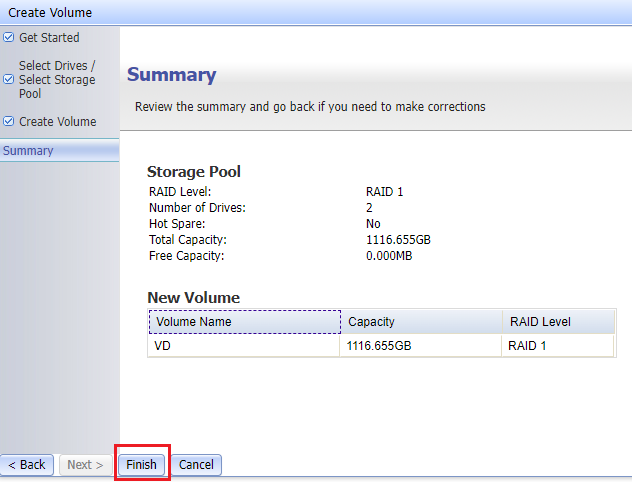Select the Summary step in sidebar
The image size is (632, 482).
pos(28,151)
